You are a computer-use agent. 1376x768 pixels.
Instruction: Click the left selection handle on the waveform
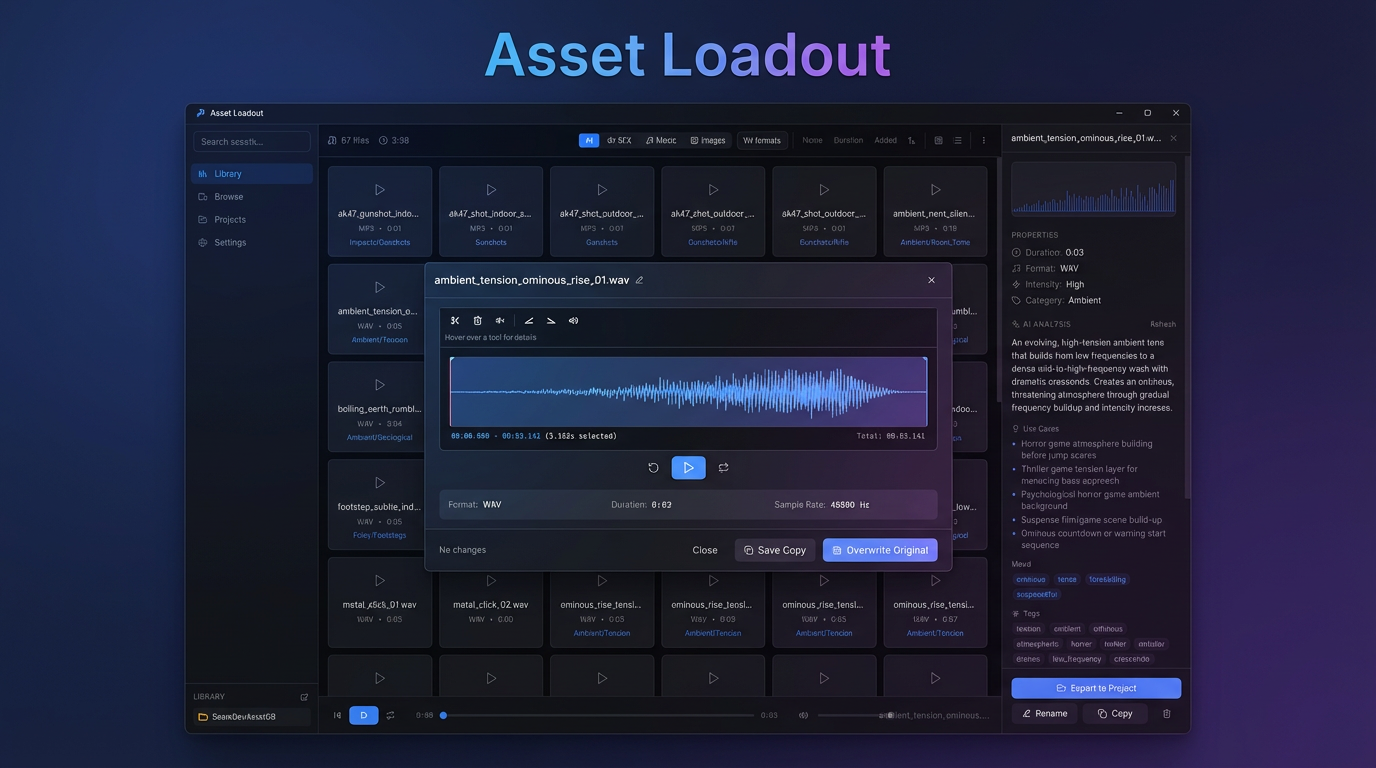click(451, 392)
